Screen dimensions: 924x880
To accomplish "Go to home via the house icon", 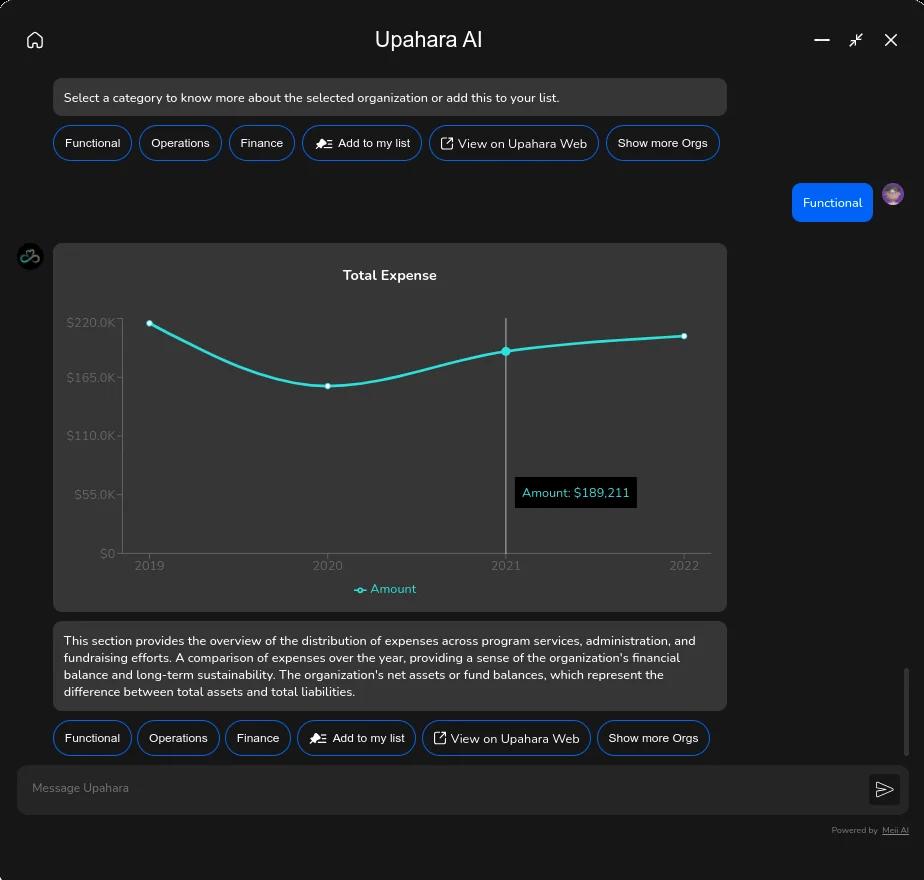I will (35, 40).
